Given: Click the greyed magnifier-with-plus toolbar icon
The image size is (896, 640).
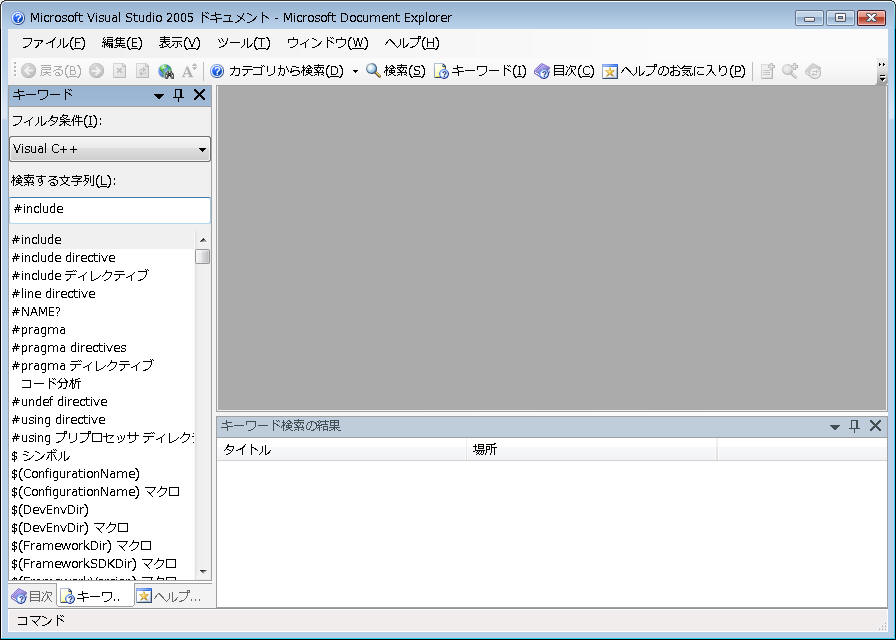Looking at the screenshot, I should coord(790,71).
